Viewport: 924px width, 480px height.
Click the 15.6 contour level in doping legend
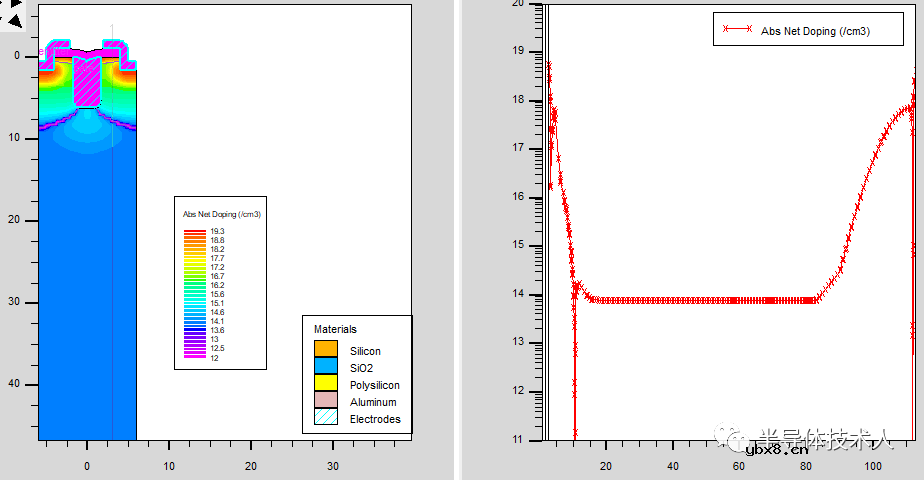pyautogui.click(x=195, y=294)
